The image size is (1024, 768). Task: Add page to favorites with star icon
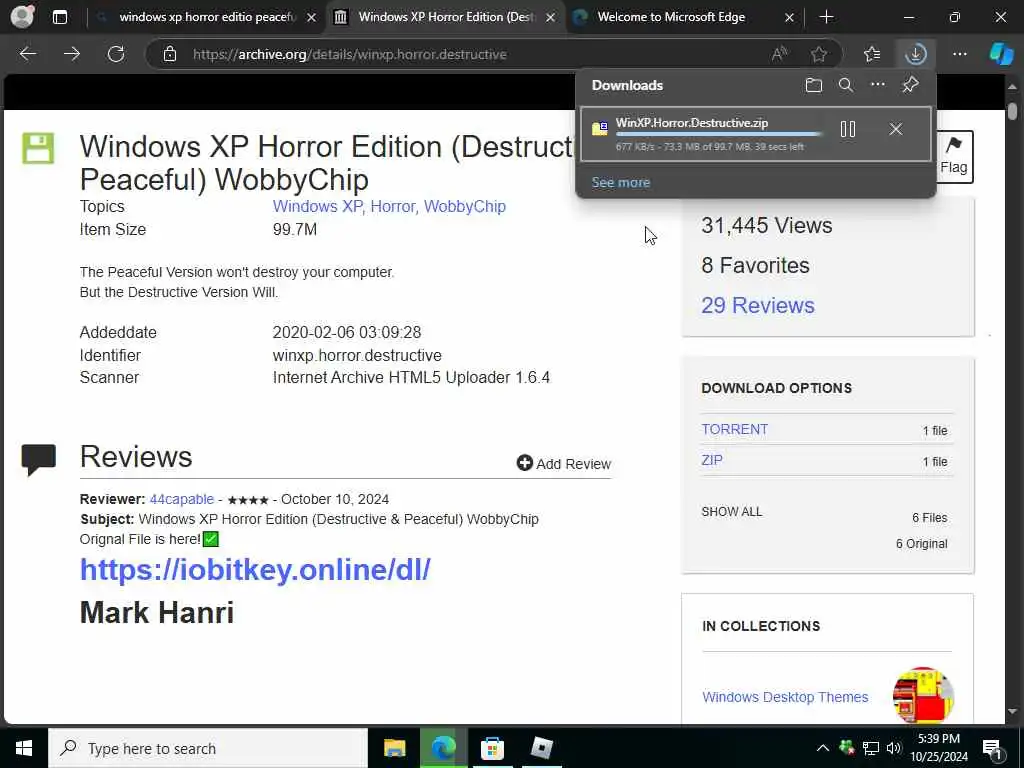pos(819,54)
